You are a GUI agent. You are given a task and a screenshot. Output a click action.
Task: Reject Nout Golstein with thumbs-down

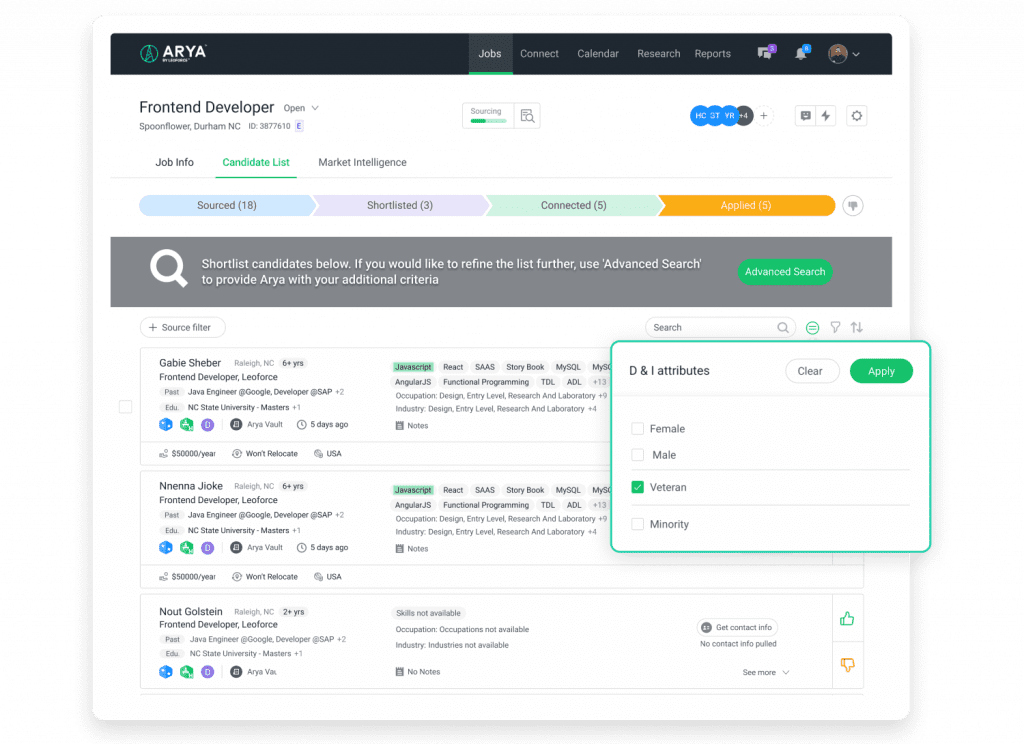847,665
